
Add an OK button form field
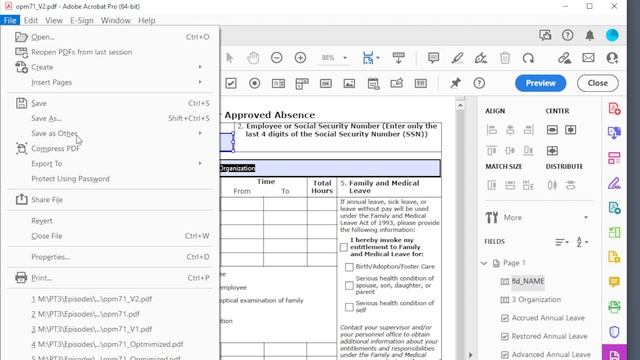[x=326, y=83]
